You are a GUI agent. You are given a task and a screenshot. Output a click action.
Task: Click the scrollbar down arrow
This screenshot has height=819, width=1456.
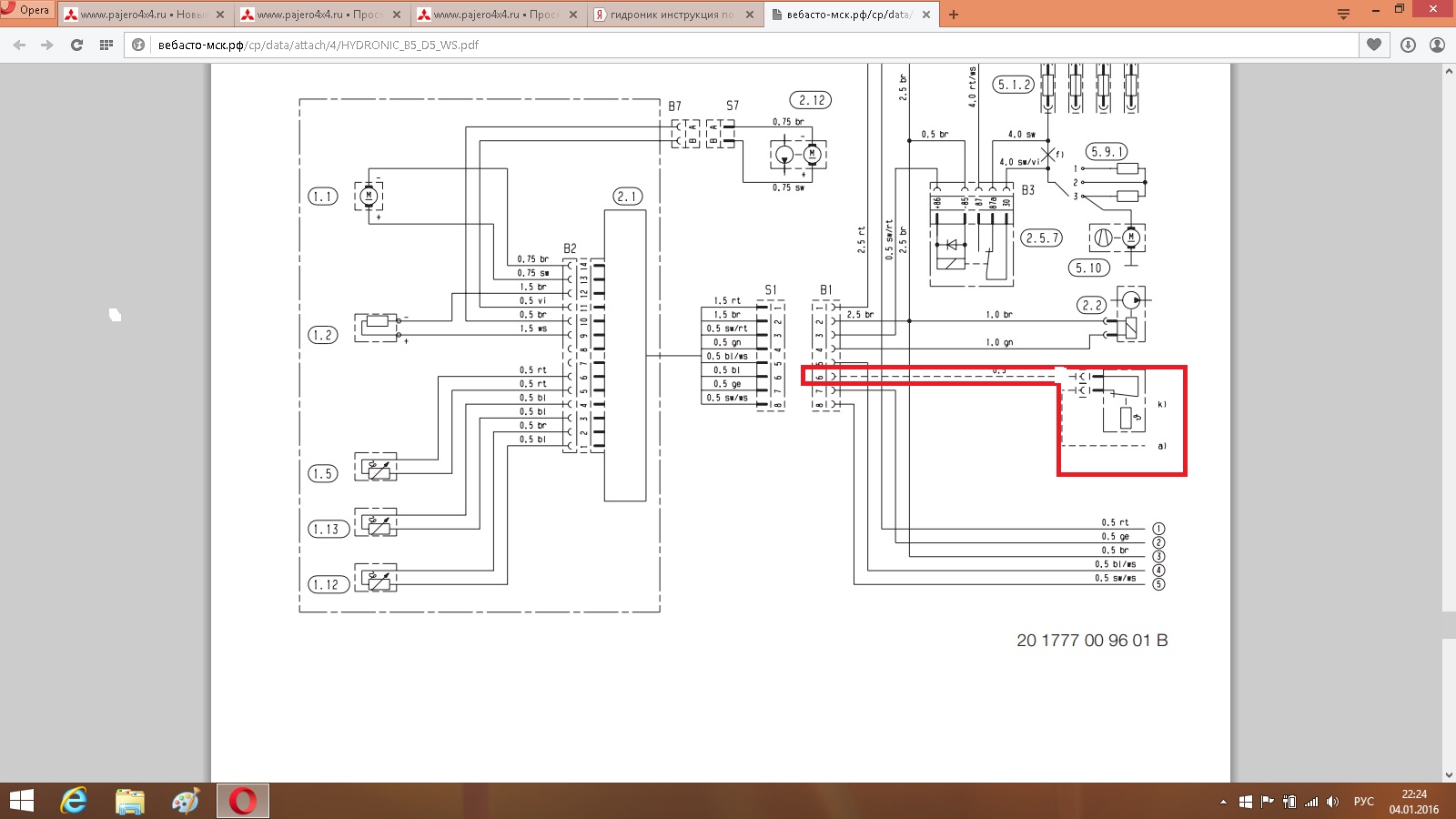pos(1448,774)
